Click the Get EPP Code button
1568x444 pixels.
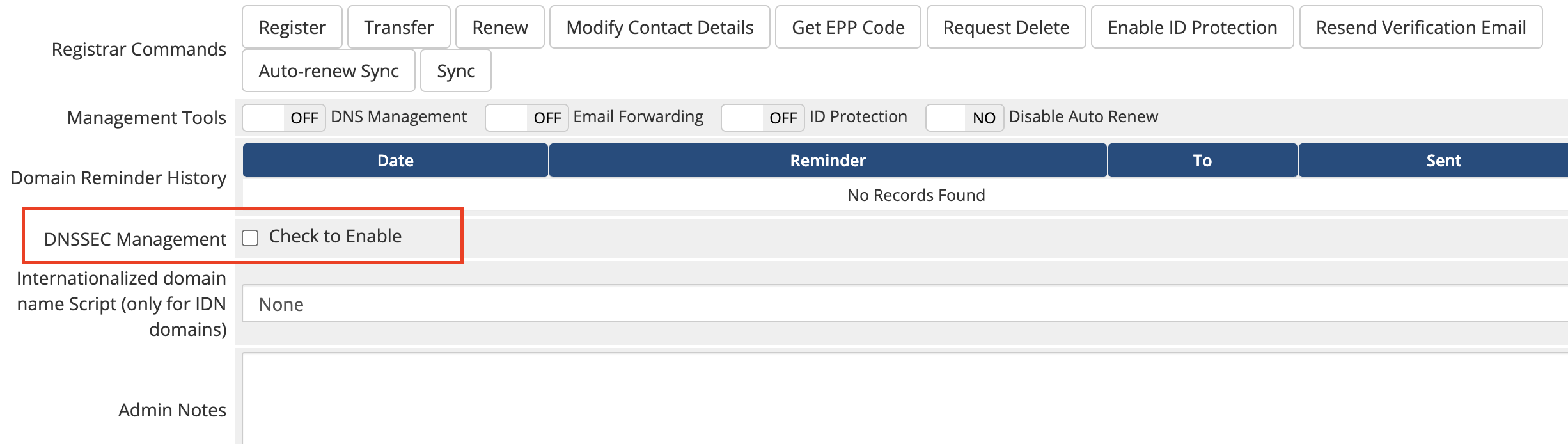pyautogui.click(x=847, y=28)
